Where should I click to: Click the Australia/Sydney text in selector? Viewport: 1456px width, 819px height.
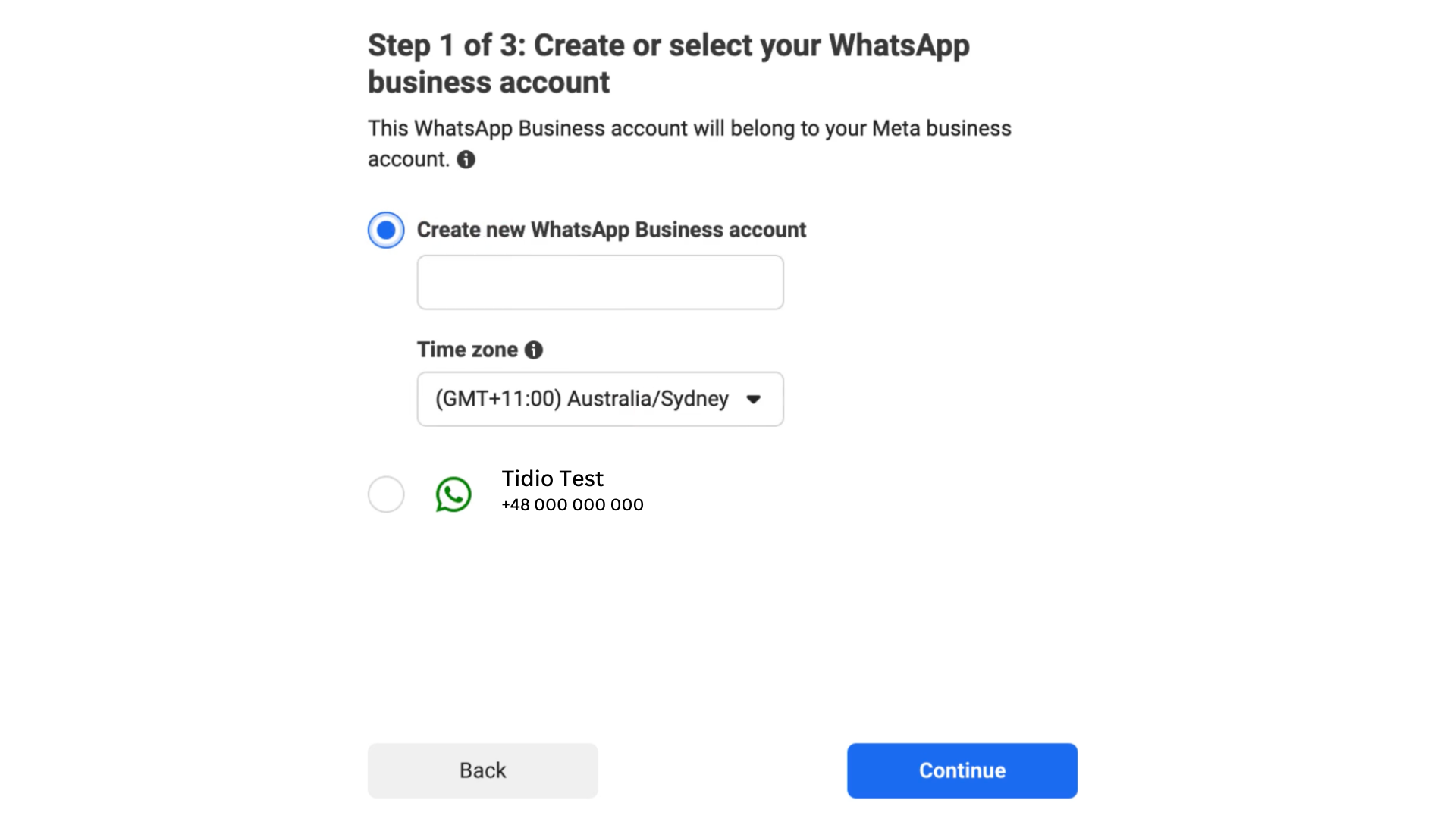(x=648, y=399)
